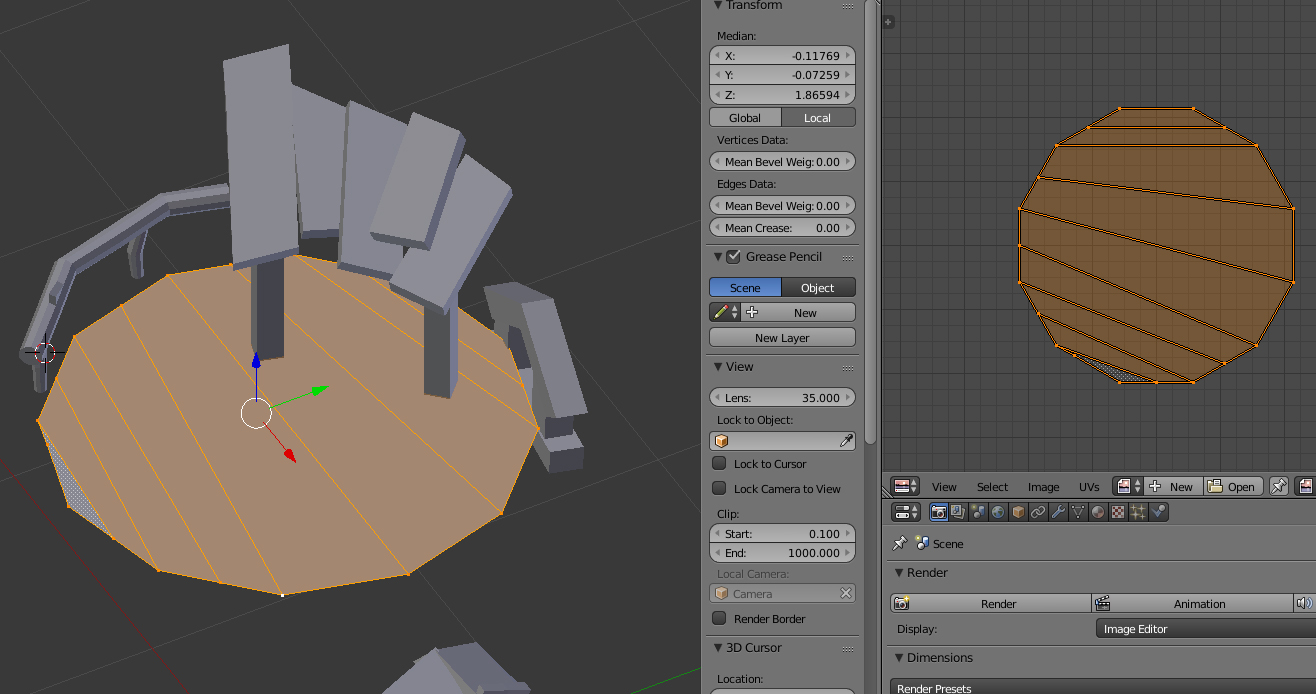The width and height of the screenshot is (1316, 694).
Task: Select the Modifiers wrench icon
Action: [x=1058, y=512]
